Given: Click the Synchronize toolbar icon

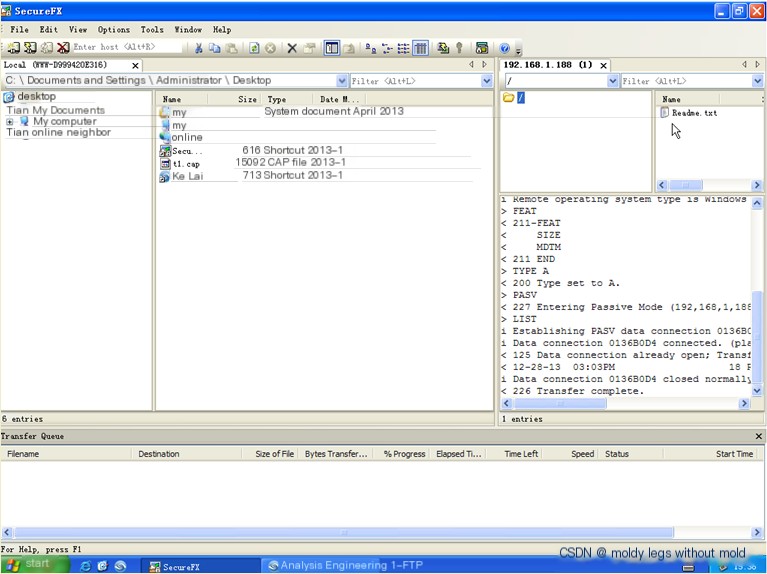Looking at the screenshot, I should coord(443,48).
